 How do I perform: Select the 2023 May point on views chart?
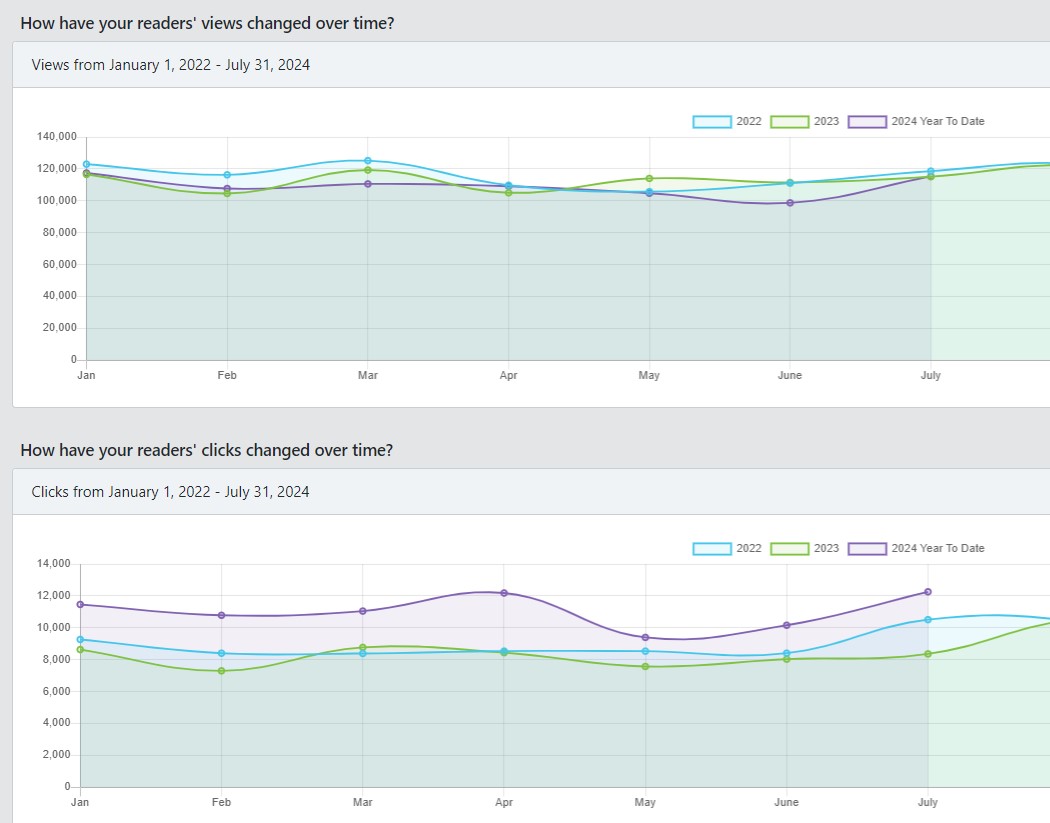point(649,179)
